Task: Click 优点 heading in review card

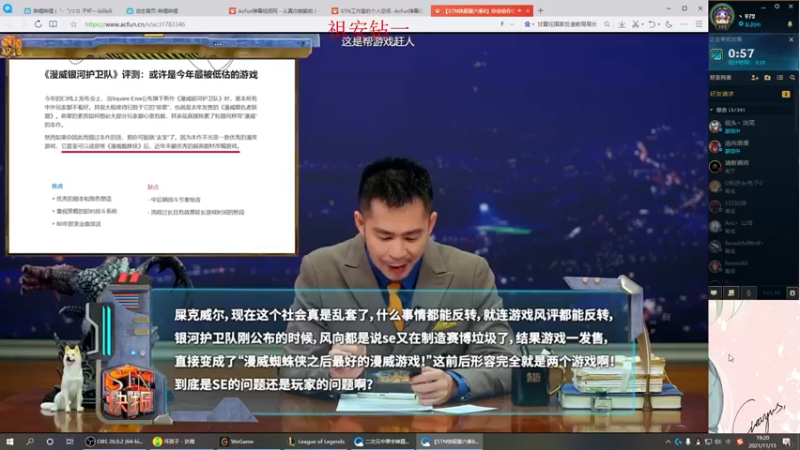Action: pos(57,186)
